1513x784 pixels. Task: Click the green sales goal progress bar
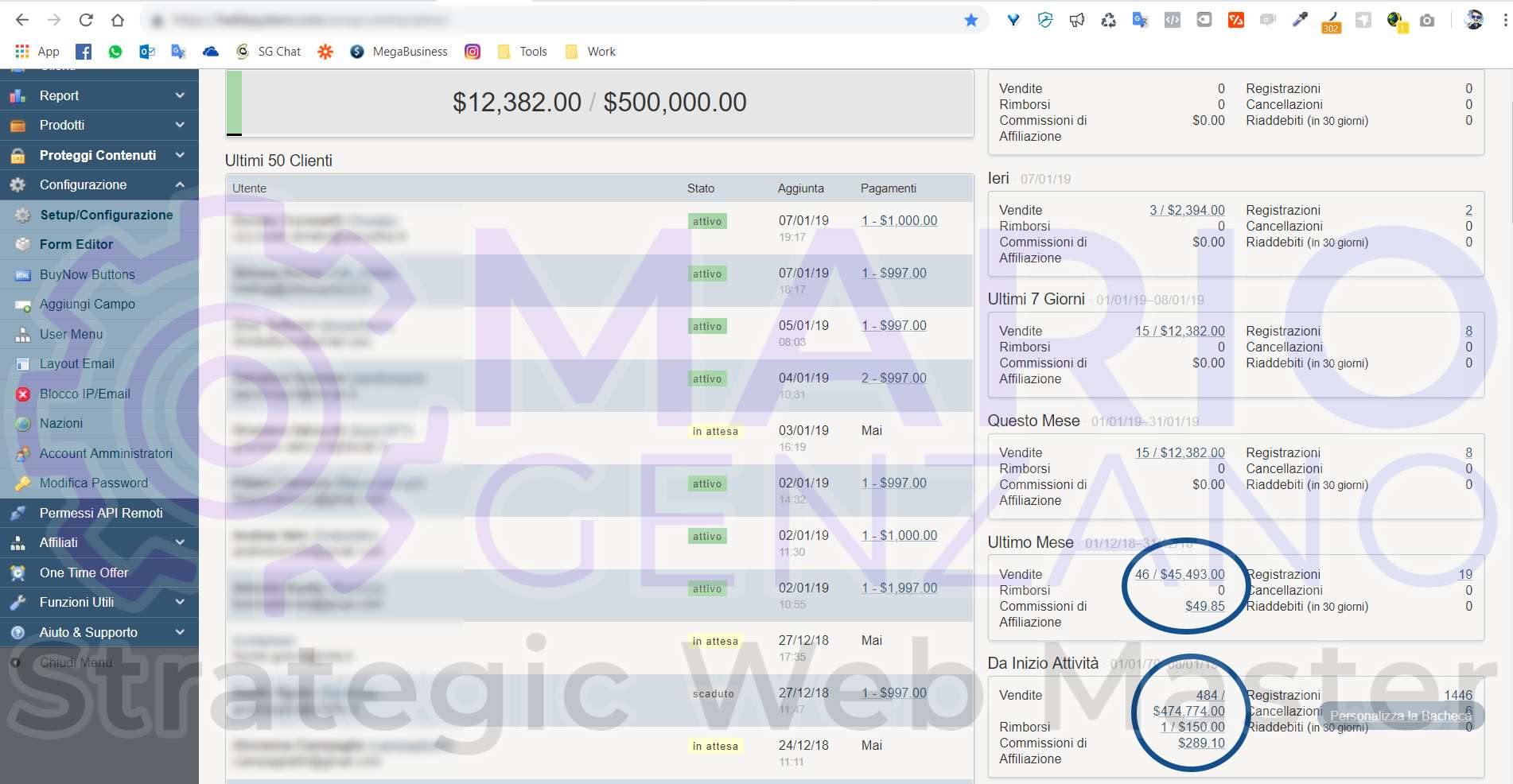pos(234,103)
